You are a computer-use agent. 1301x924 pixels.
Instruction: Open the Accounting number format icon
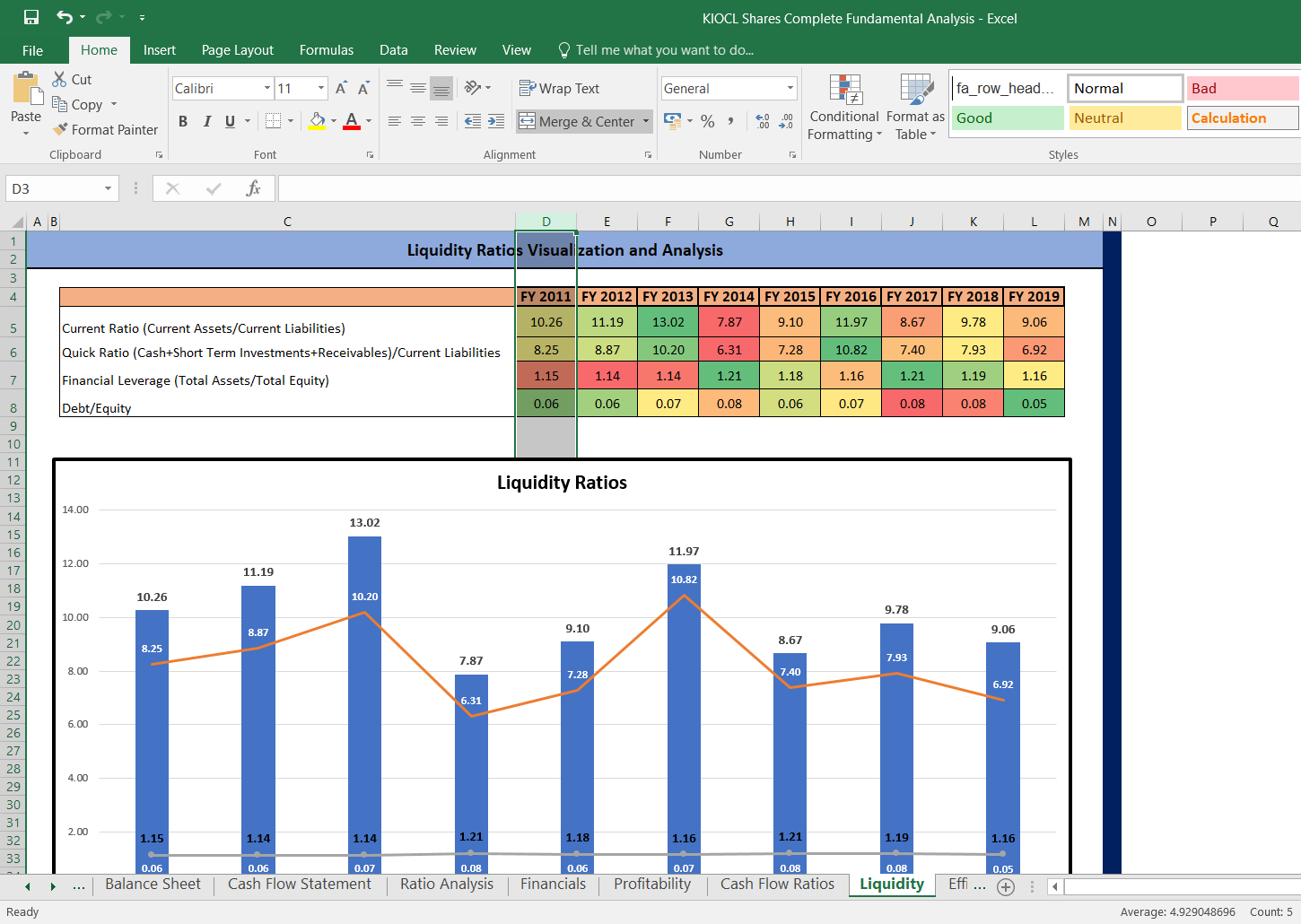(672, 121)
